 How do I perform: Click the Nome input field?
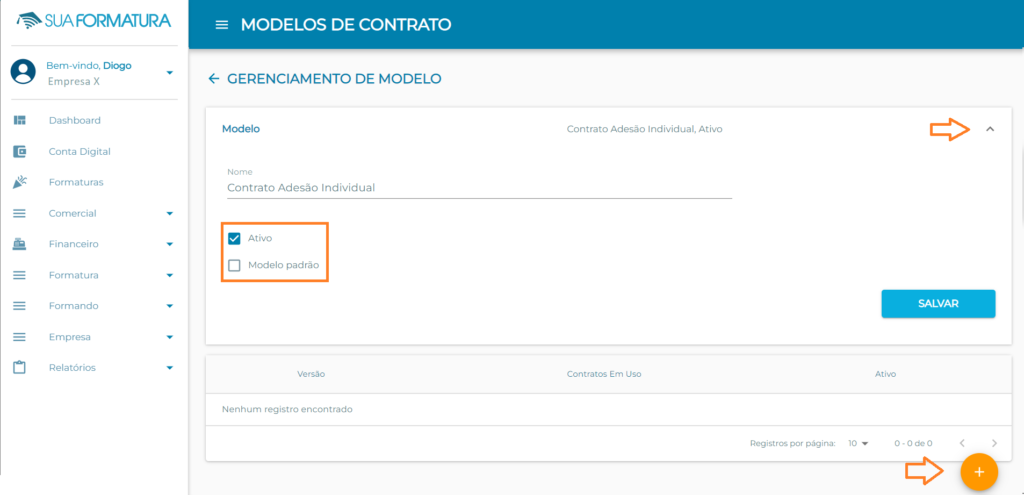tap(479, 187)
